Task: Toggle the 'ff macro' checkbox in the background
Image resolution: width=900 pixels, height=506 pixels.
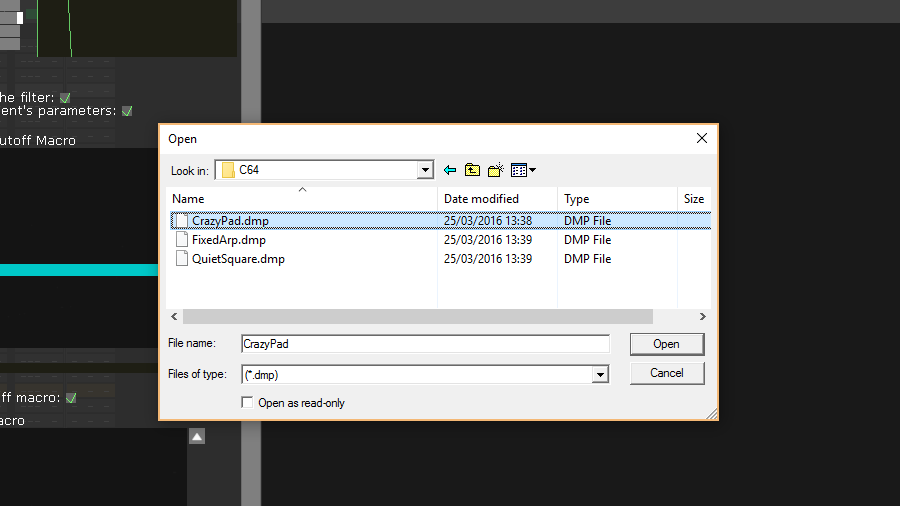Action: tap(71, 398)
